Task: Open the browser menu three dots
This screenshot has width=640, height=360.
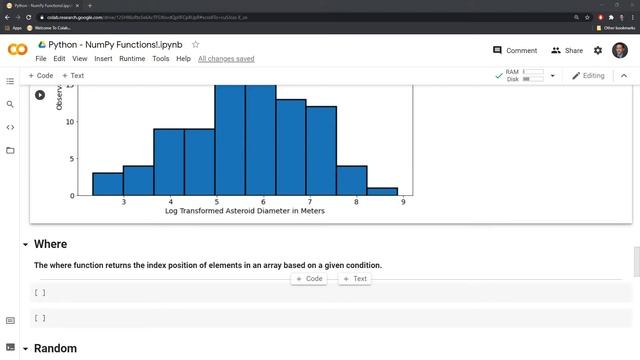Action: [x=633, y=18]
